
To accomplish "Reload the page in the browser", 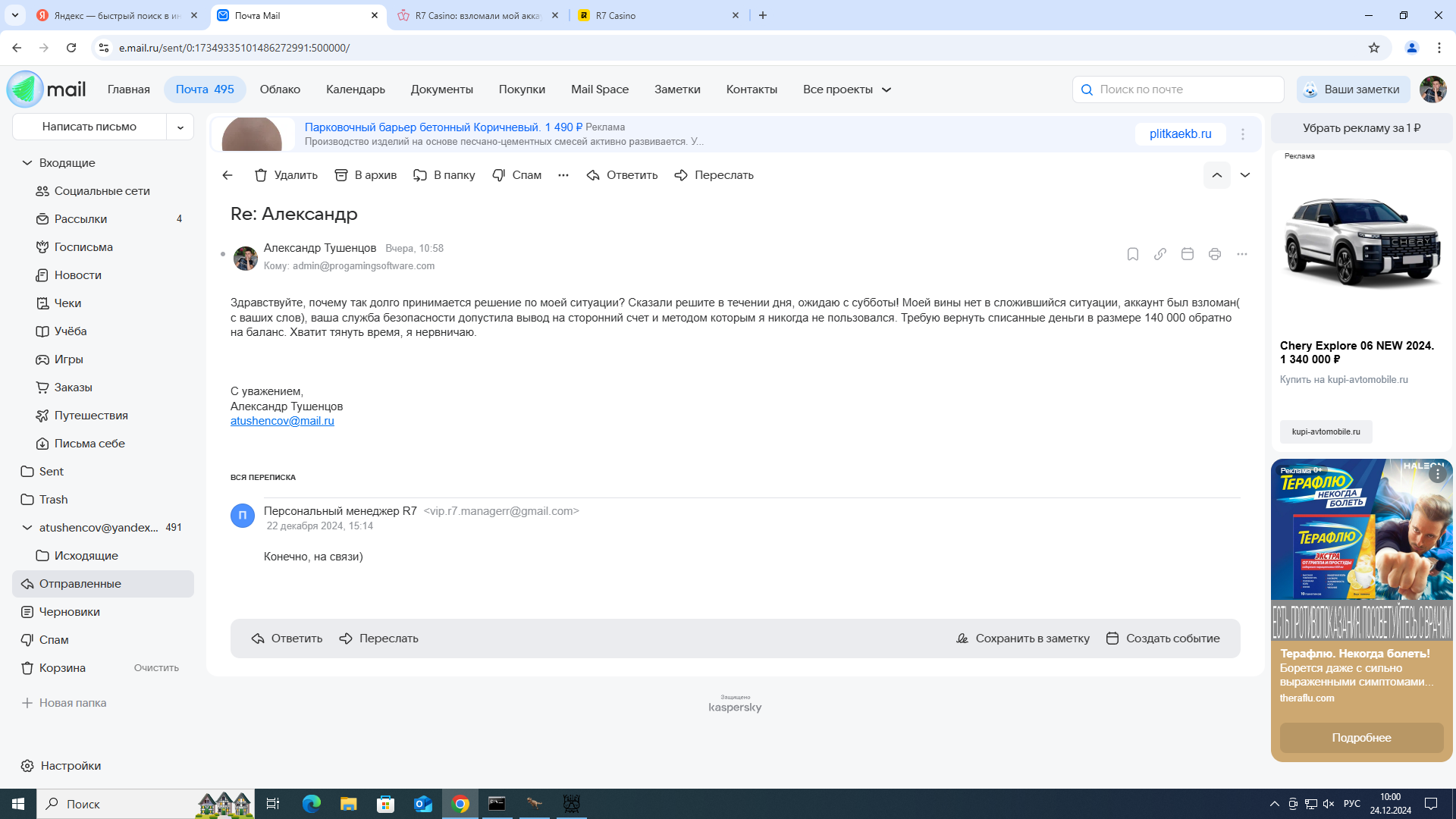I will point(71,48).
